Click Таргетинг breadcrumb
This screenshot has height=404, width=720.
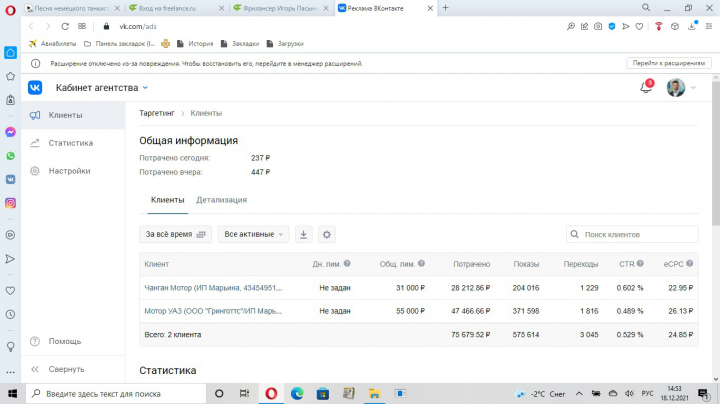click(157, 113)
